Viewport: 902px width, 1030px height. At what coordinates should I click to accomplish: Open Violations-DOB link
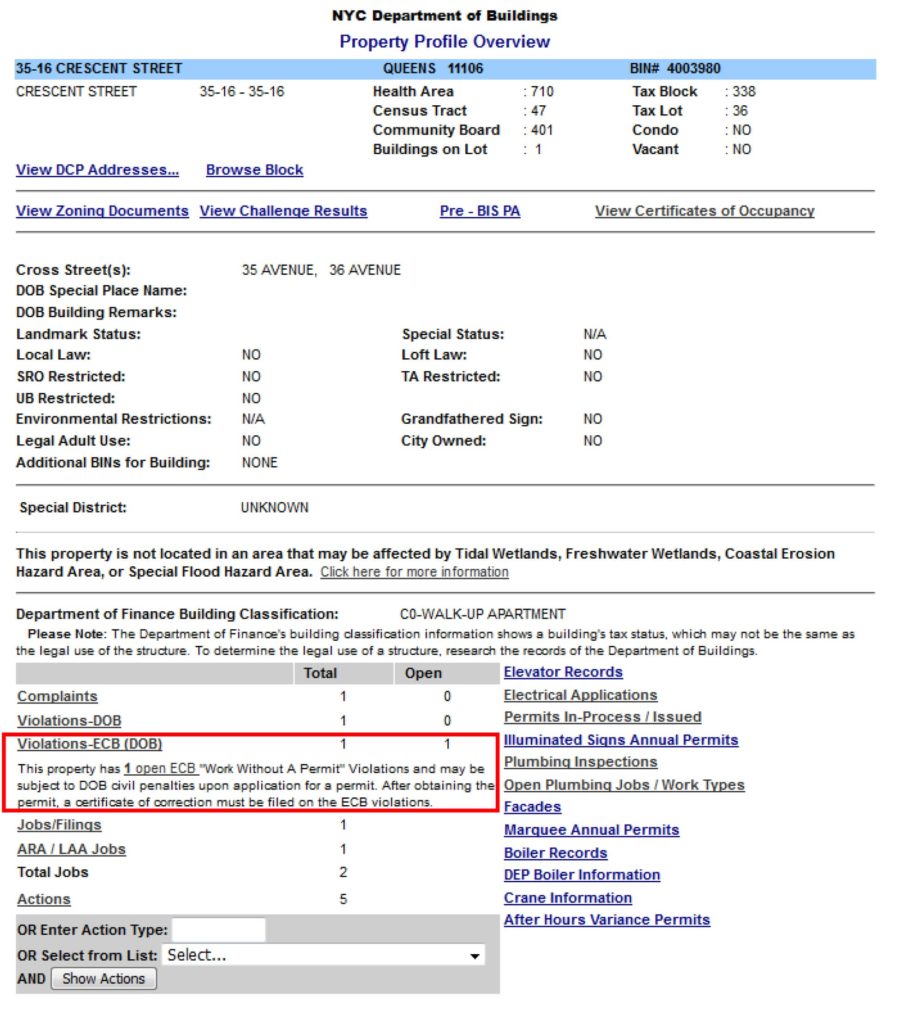point(69,720)
